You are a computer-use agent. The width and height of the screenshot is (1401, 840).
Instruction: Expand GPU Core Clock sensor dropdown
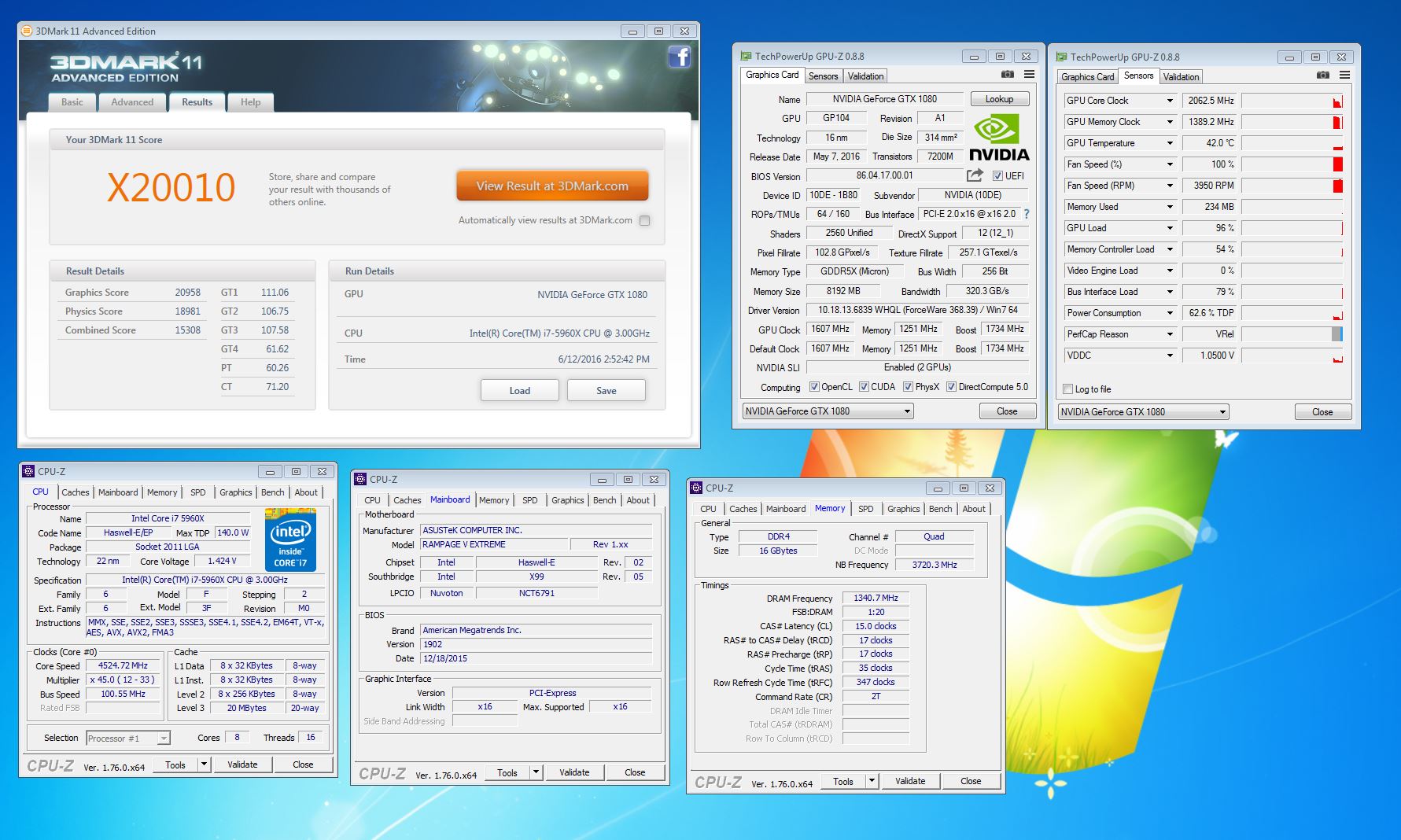tap(1170, 101)
